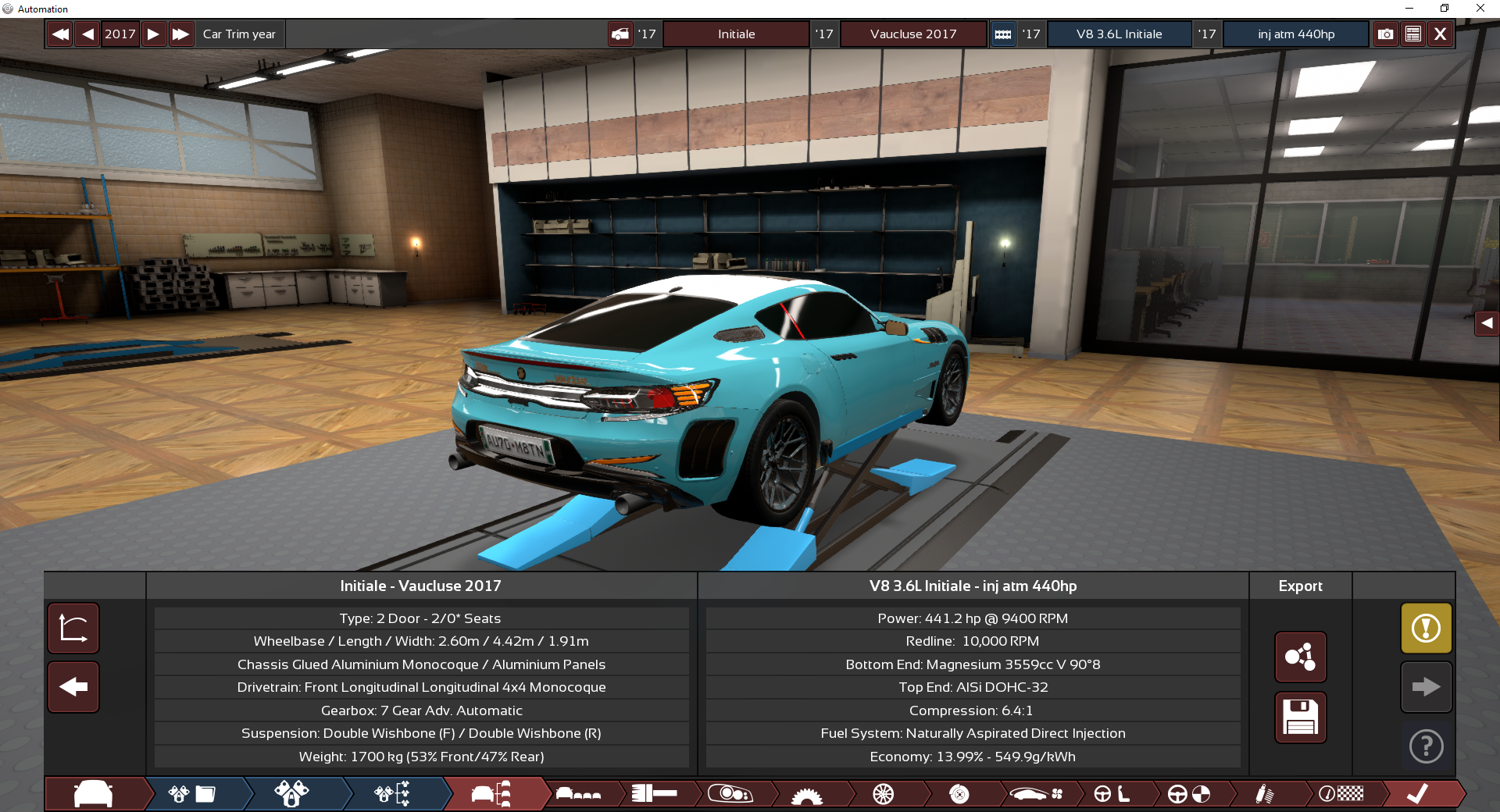Viewport: 1500px width, 812px height.
Task: Open the test track checkered flag tab
Action: tap(1341, 794)
